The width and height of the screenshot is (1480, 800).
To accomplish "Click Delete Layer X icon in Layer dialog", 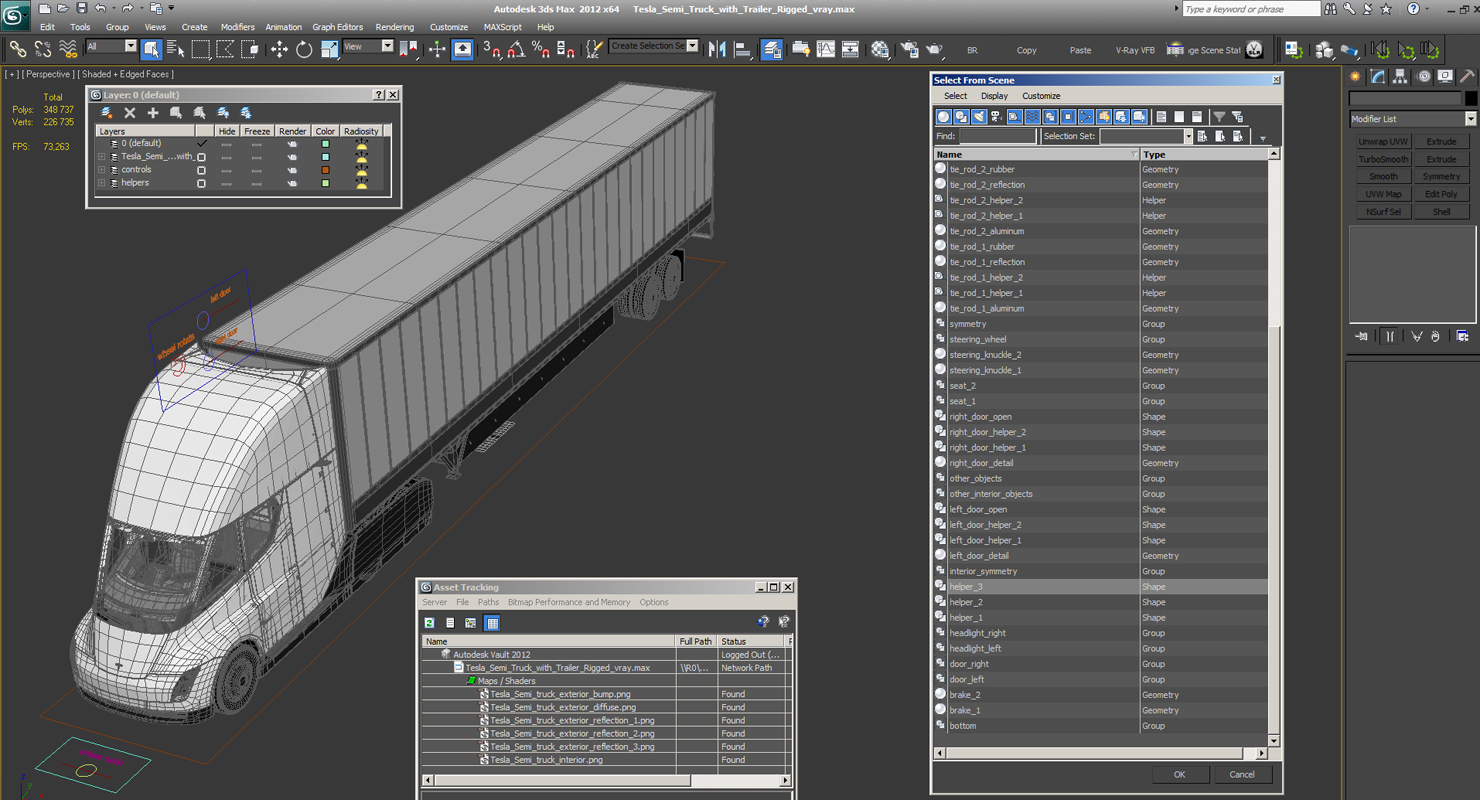I will pyautogui.click(x=129, y=113).
